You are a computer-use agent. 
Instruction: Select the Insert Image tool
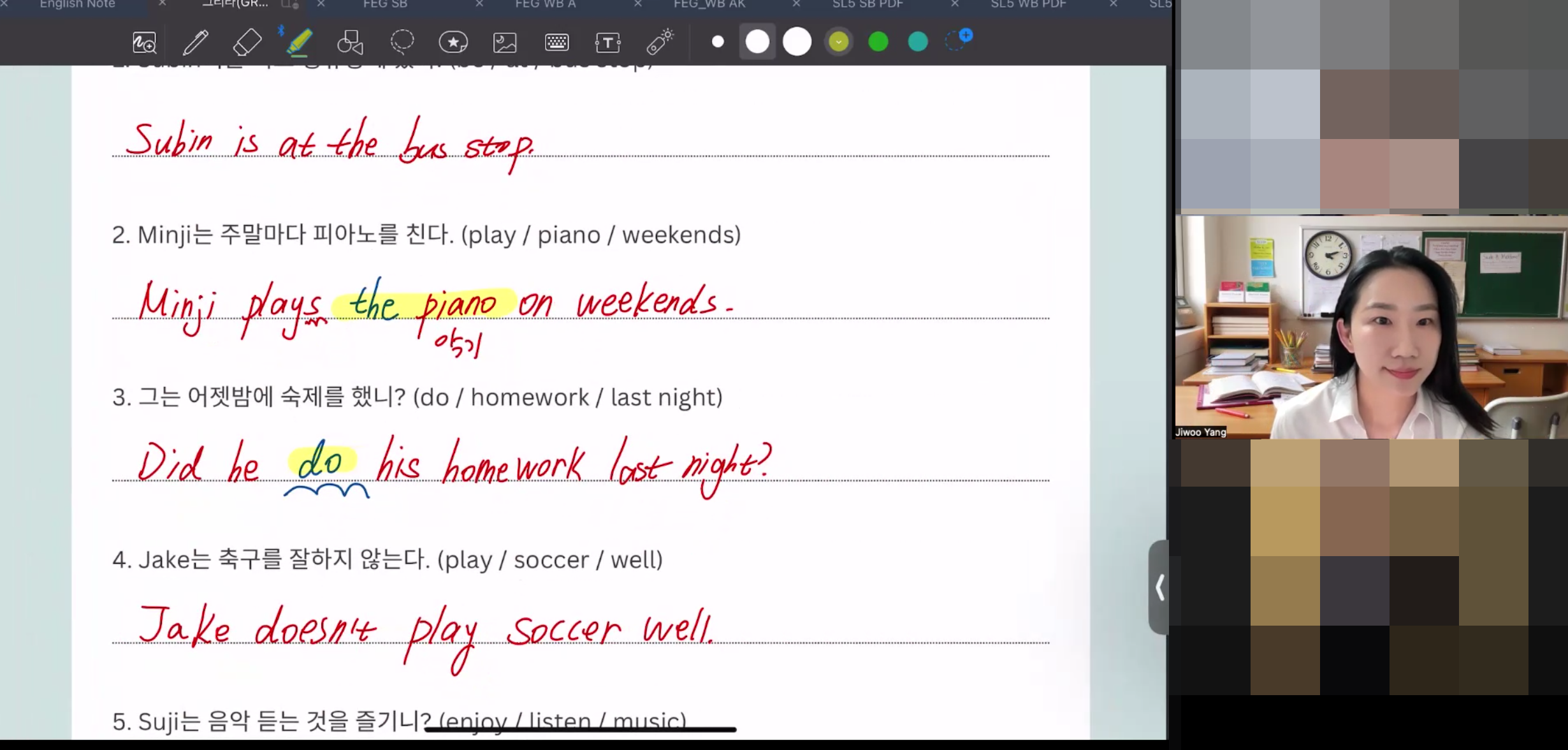[x=505, y=43]
